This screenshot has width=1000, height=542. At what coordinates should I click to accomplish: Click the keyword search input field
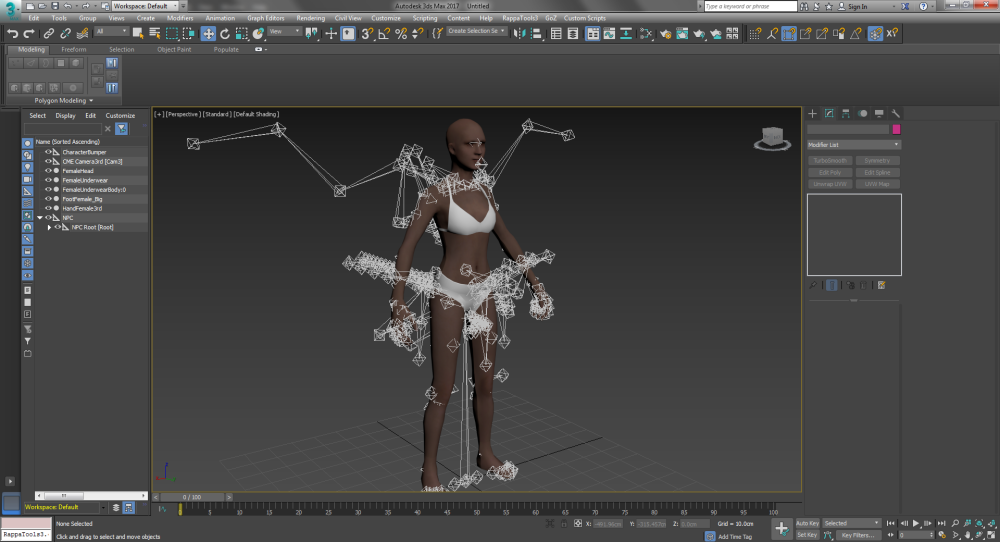[751, 6]
